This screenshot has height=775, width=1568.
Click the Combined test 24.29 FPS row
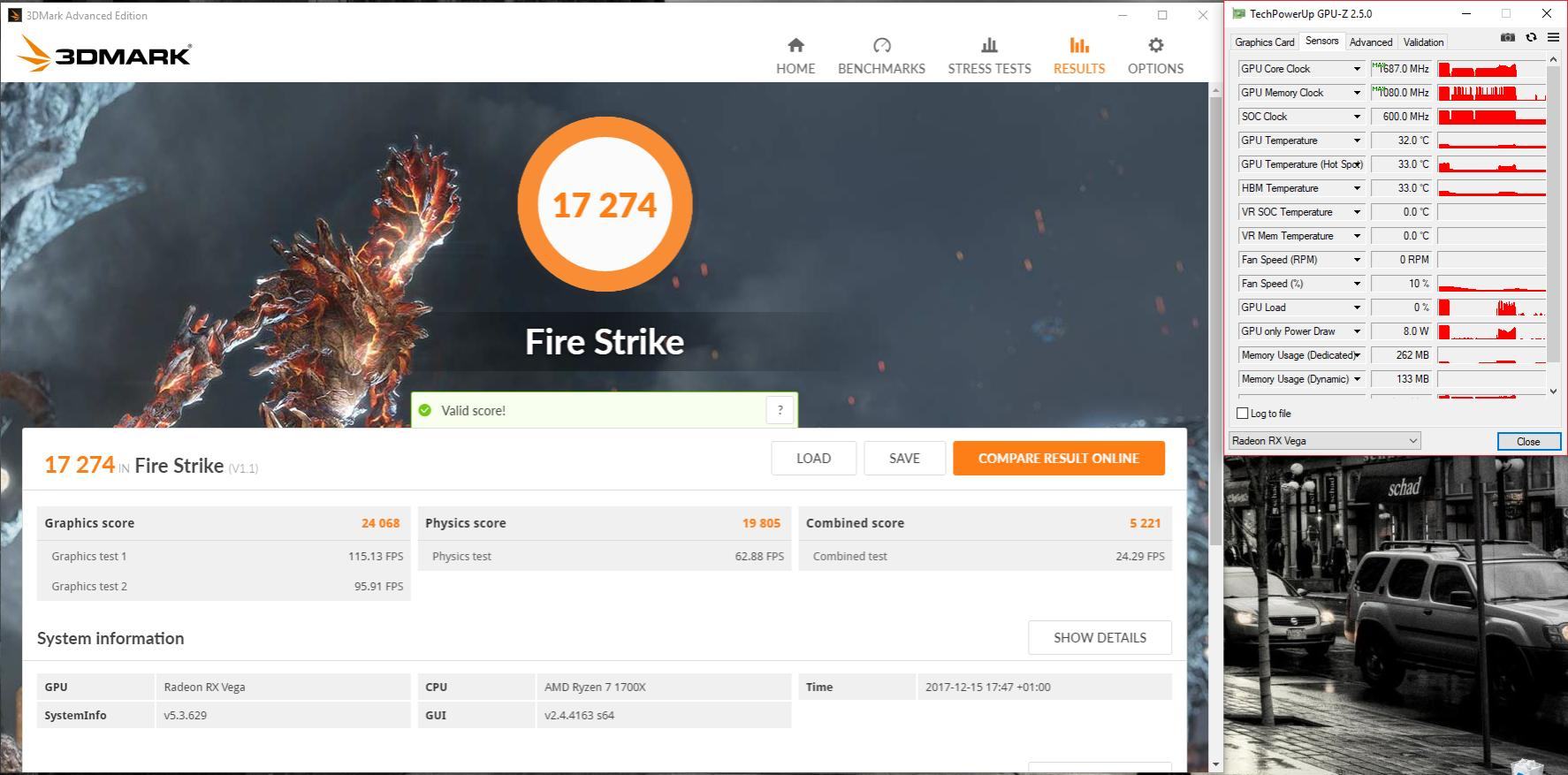tap(986, 556)
